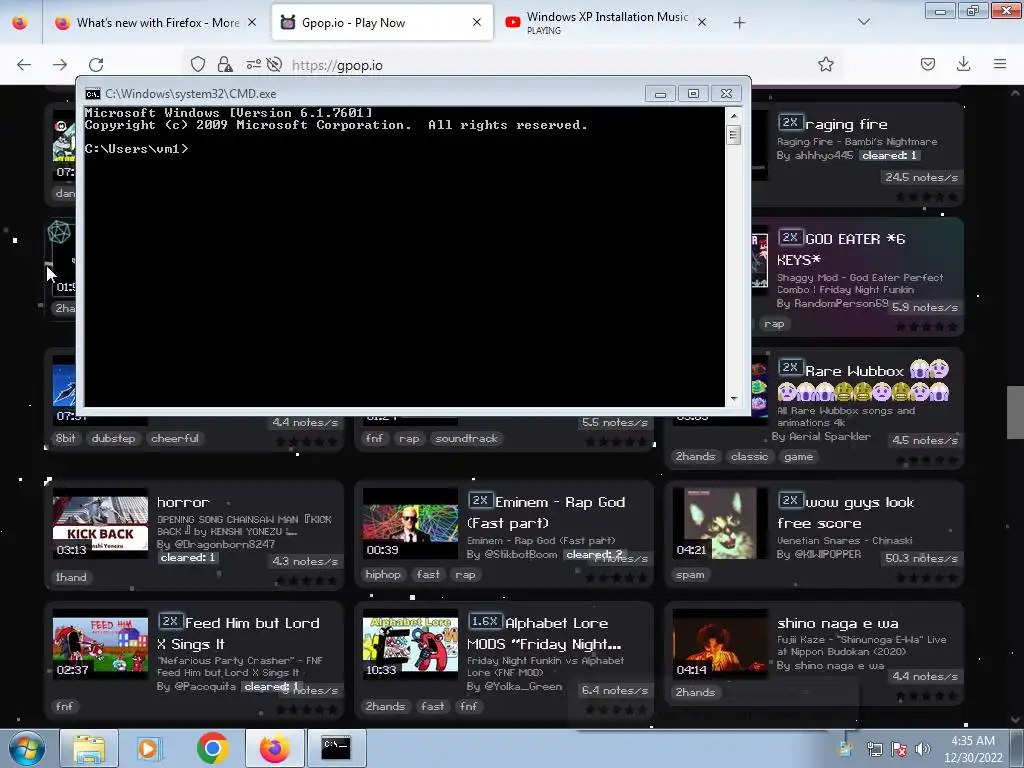
Task: Open the GOD EATER *6 KEYS* song
Action: coord(841,249)
